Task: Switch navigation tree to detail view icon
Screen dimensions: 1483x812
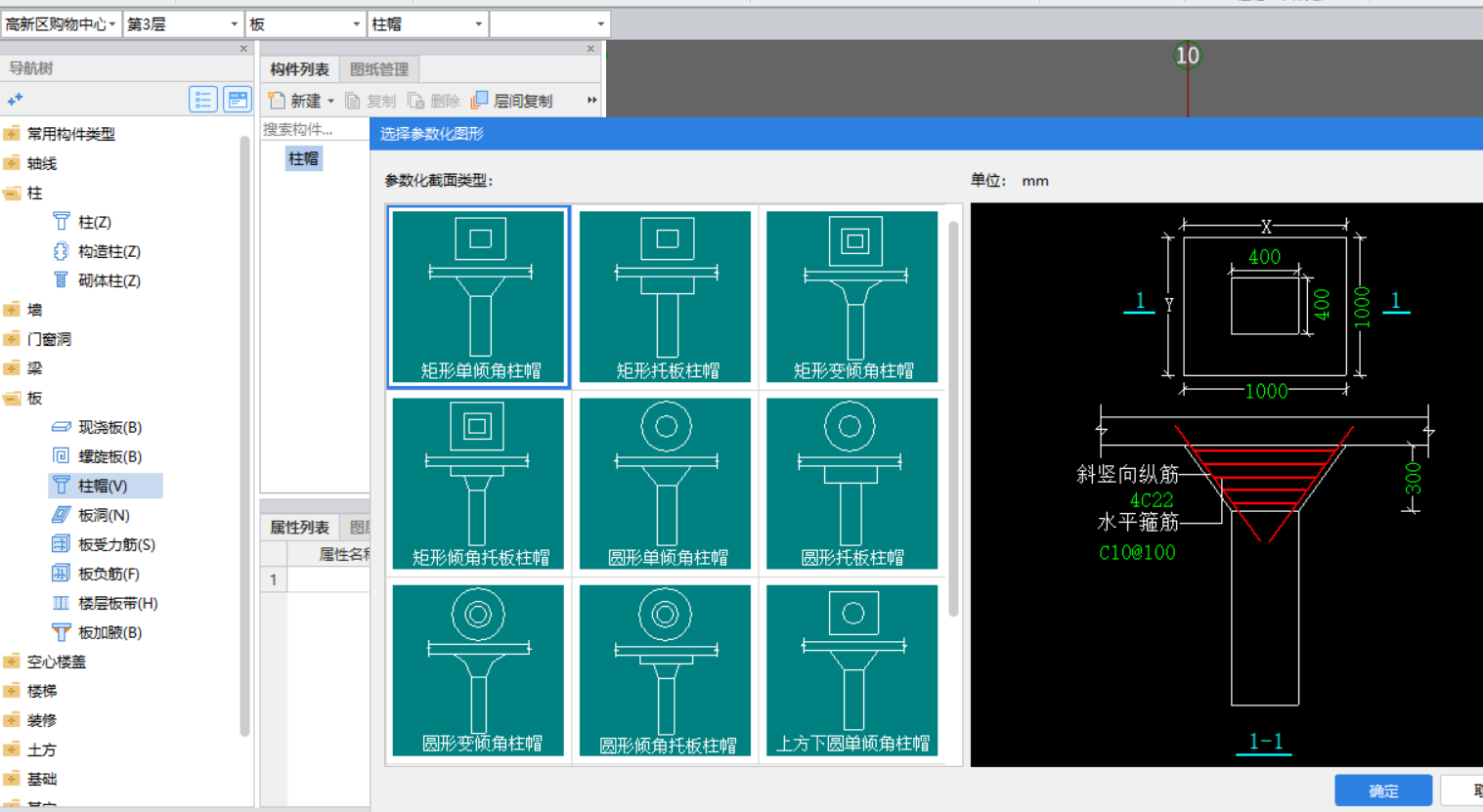Action: pos(237,99)
